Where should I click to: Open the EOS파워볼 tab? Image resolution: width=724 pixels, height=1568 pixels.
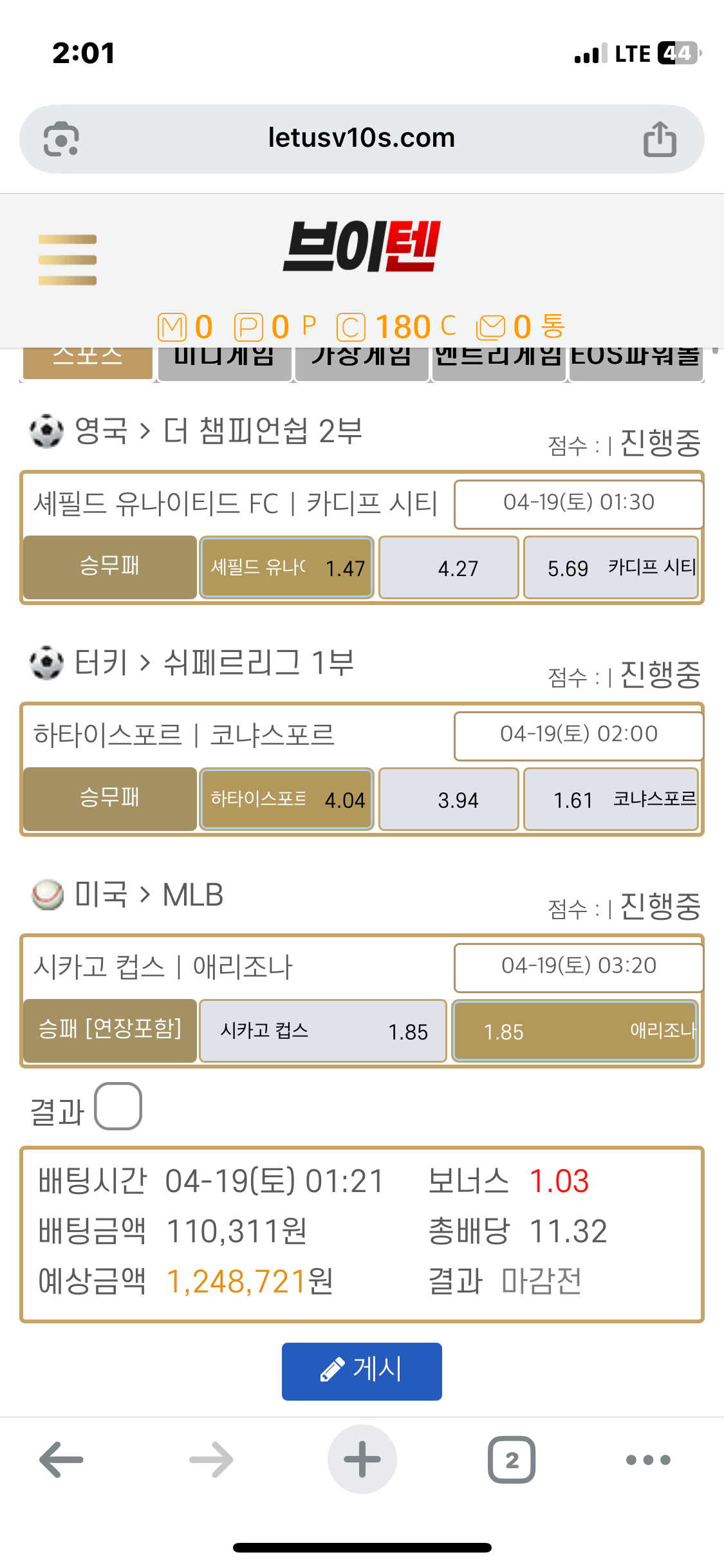coord(635,362)
